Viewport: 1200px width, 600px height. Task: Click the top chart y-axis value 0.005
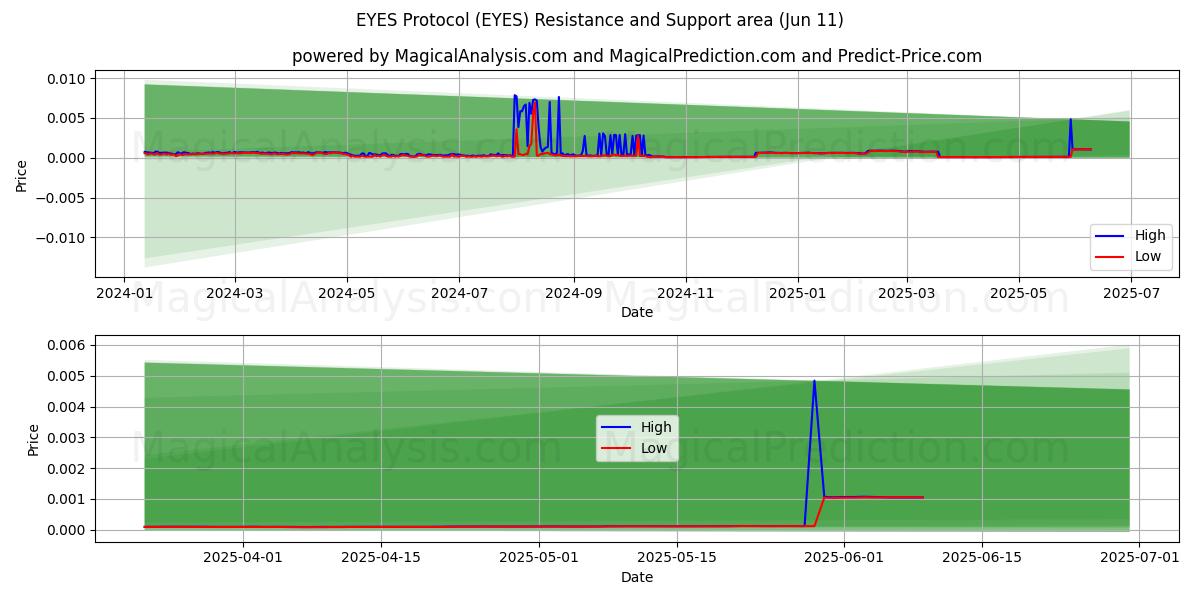click(68, 118)
